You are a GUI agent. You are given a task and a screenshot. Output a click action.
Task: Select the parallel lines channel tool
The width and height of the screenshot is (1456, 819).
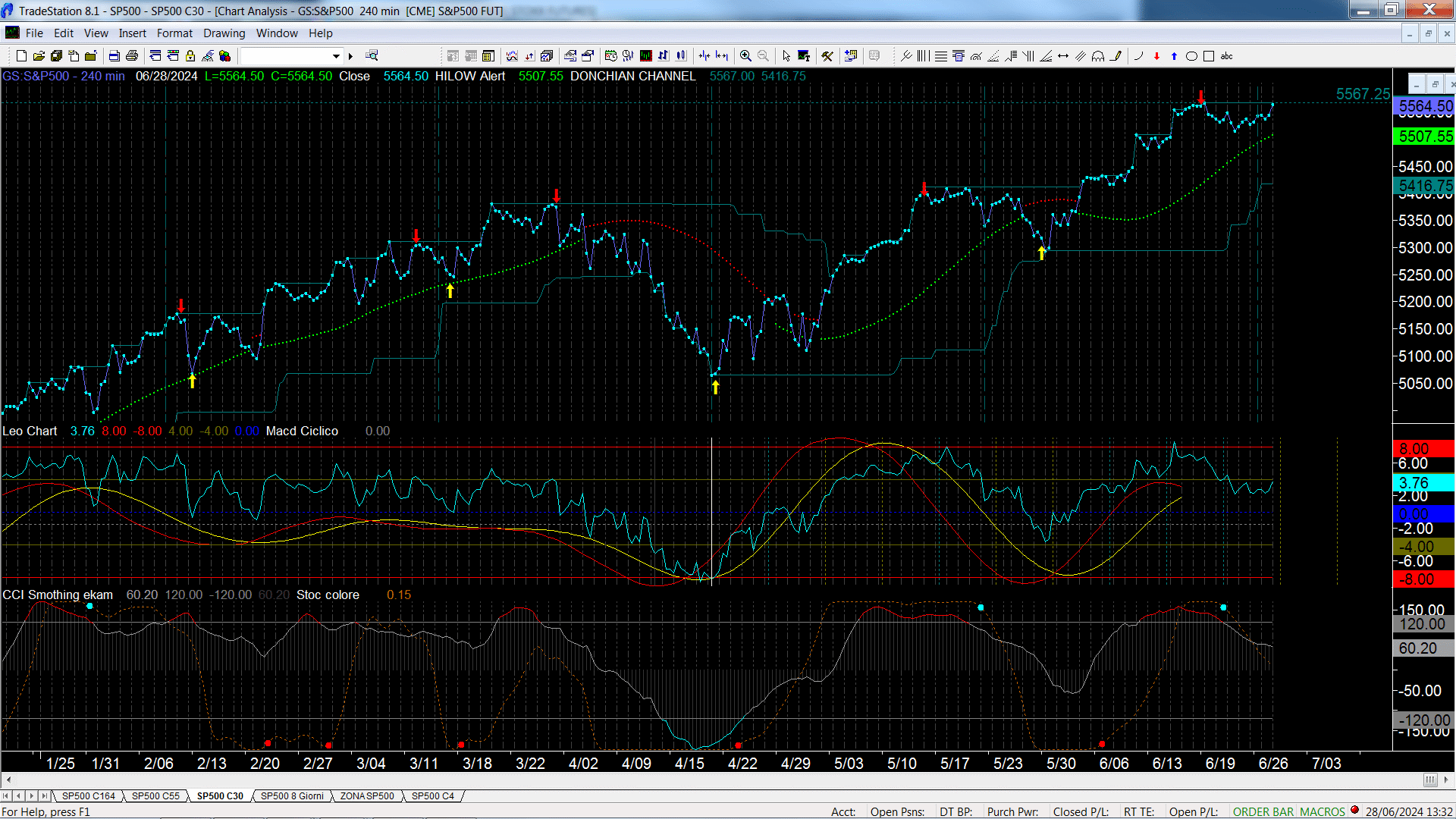click(x=1081, y=56)
